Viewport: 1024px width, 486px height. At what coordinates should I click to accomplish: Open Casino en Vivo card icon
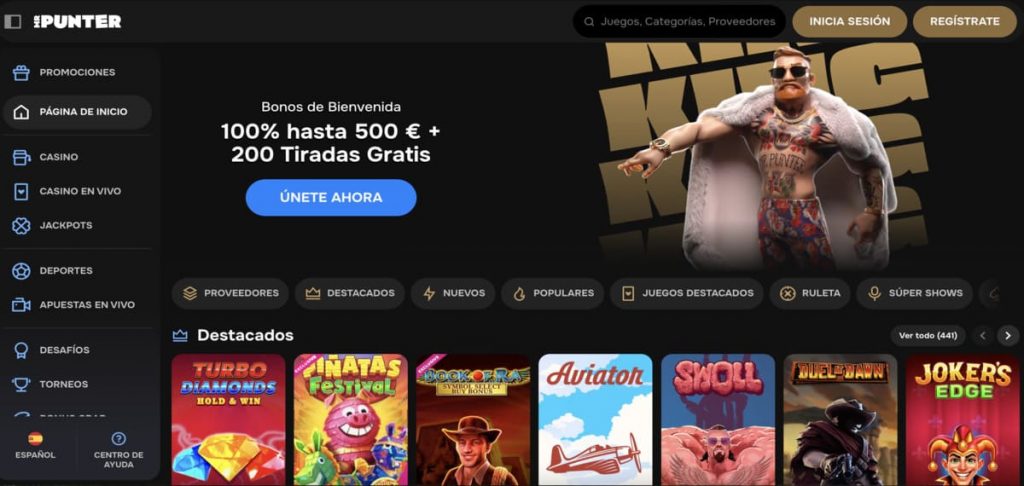pyautogui.click(x=21, y=191)
